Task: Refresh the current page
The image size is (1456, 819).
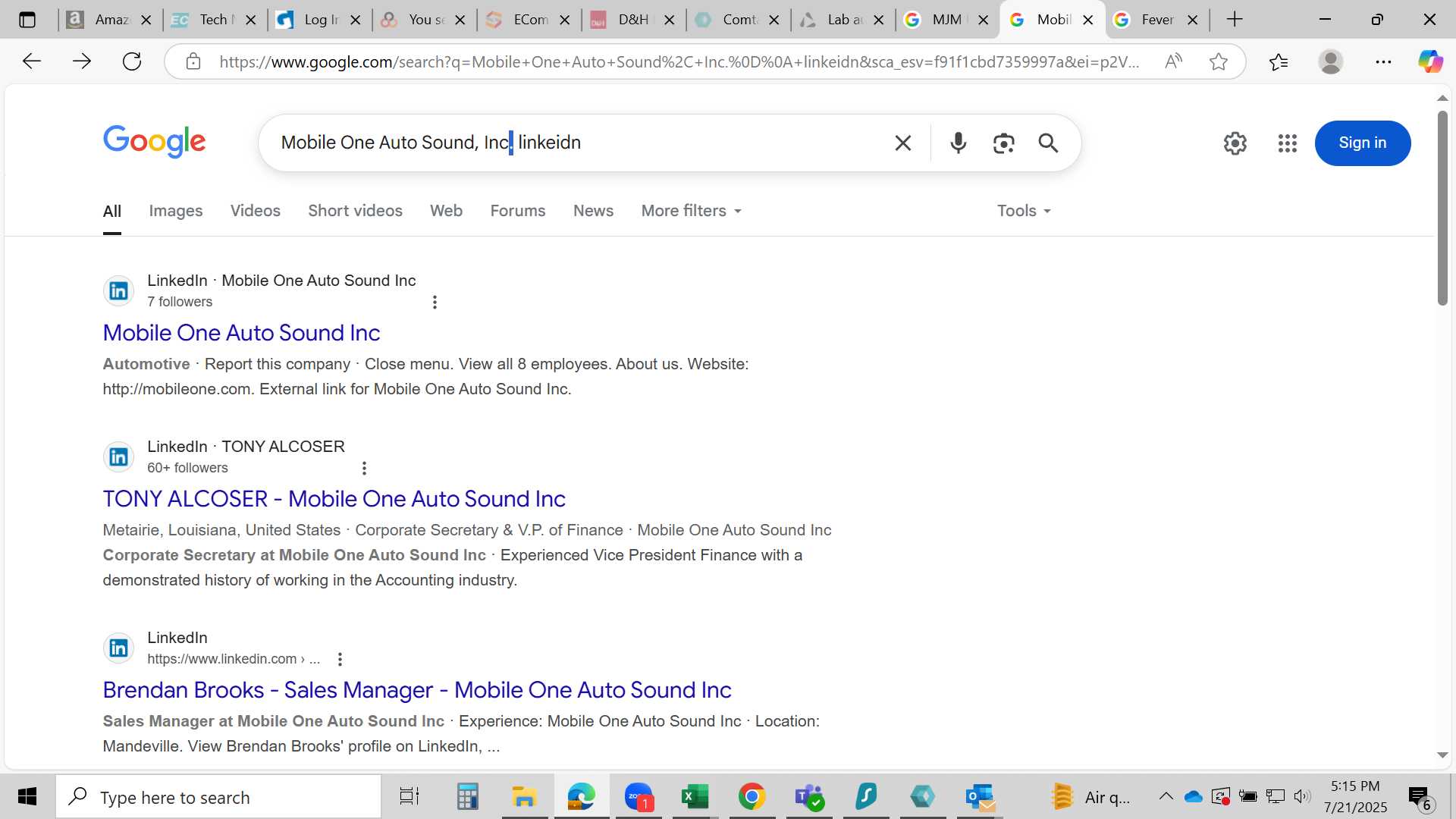Action: click(x=132, y=61)
